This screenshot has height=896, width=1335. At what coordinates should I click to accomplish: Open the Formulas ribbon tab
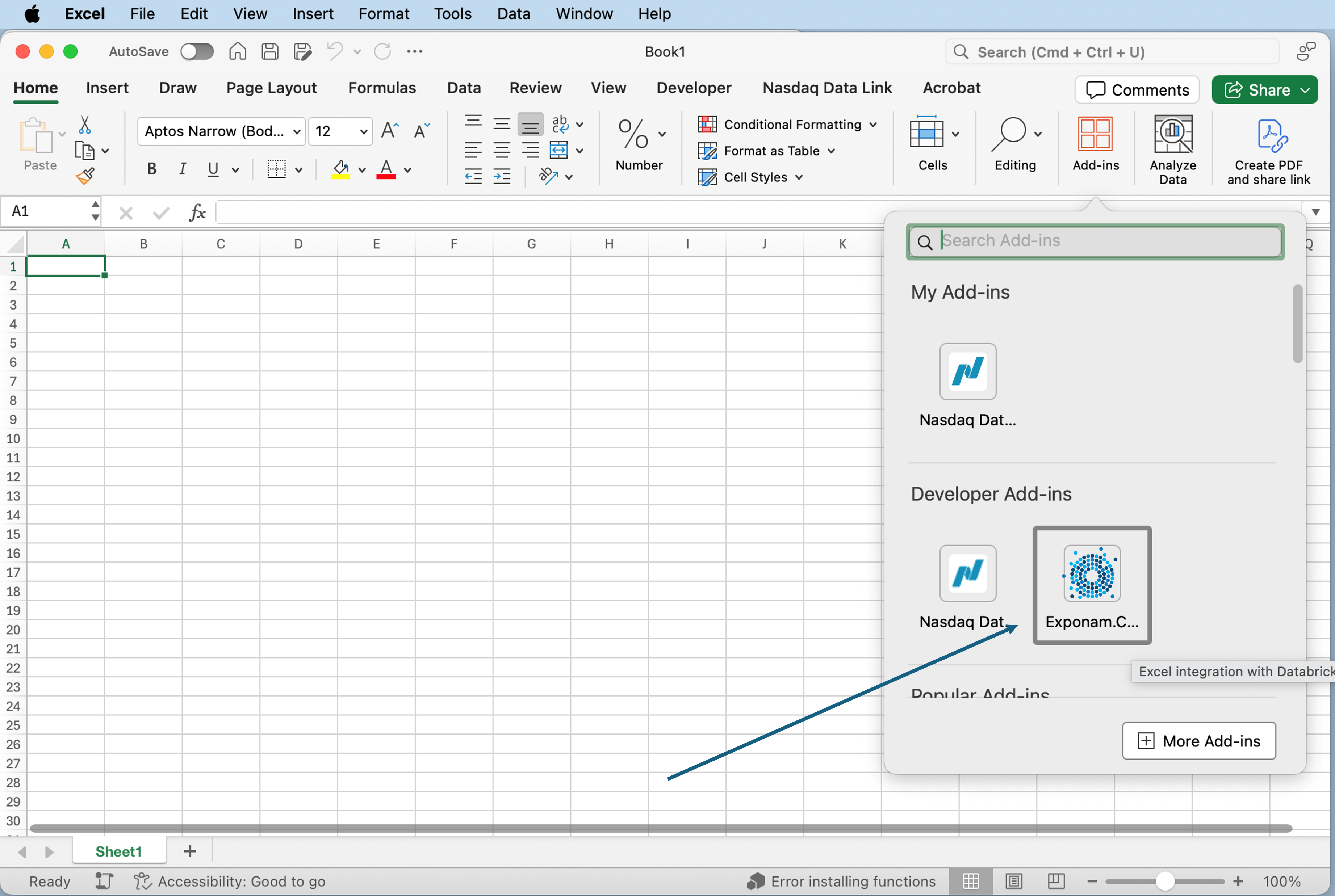point(382,88)
